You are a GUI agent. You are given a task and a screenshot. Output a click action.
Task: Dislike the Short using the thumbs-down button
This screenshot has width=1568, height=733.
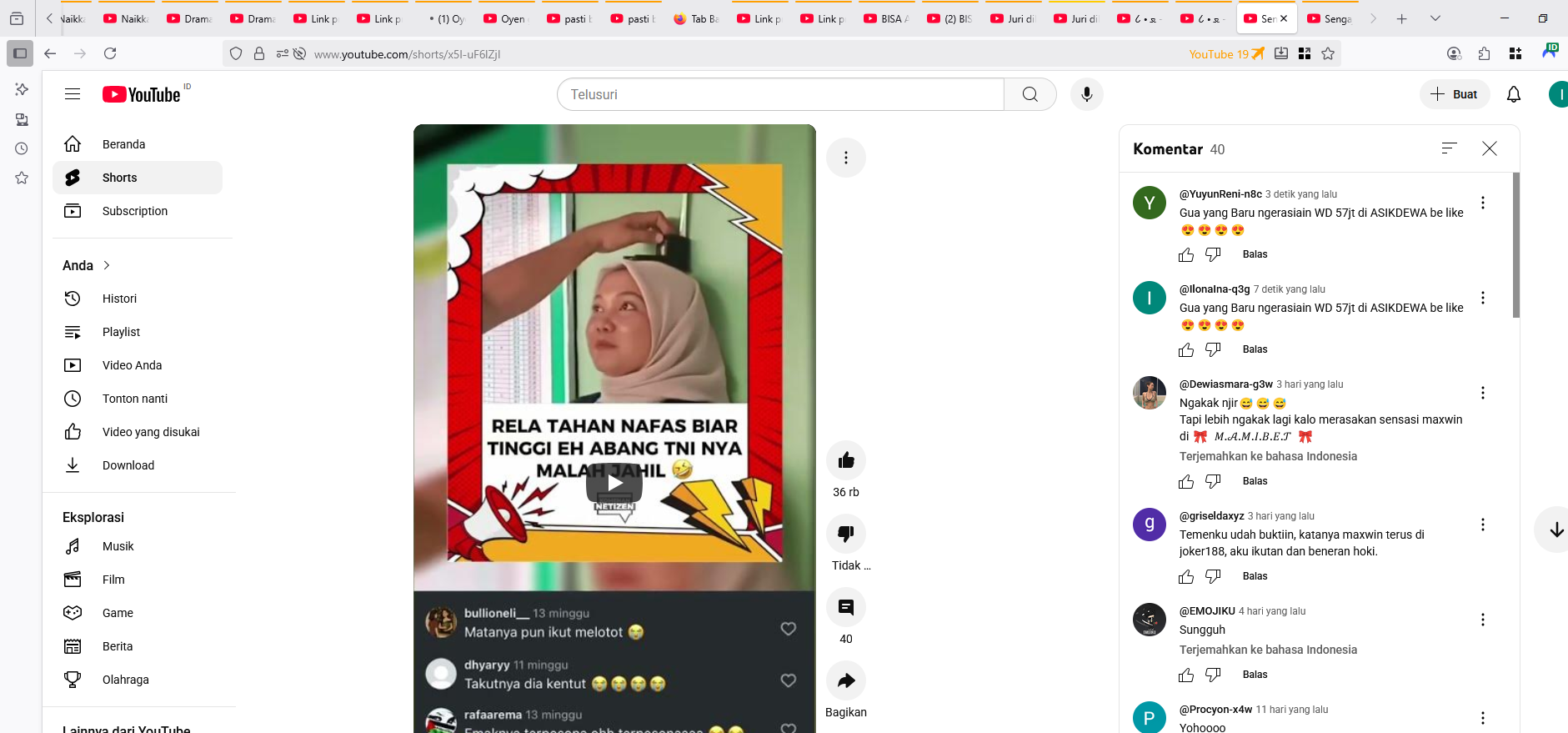pyautogui.click(x=846, y=534)
